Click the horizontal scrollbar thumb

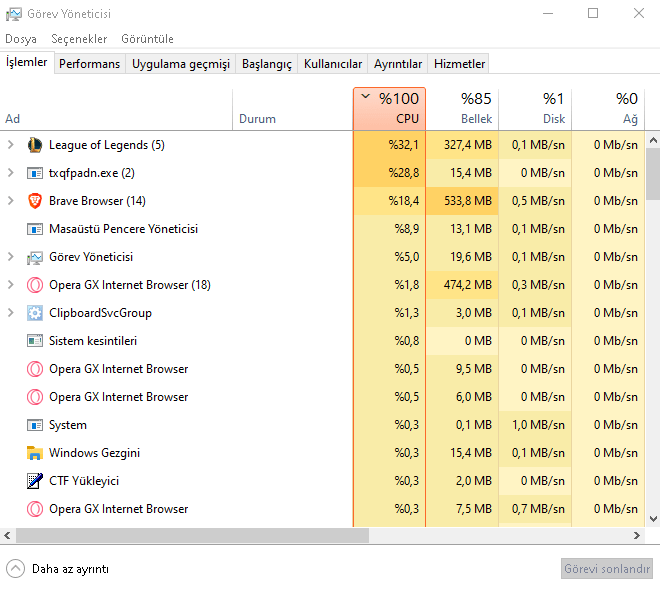click(x=192, y=536)
